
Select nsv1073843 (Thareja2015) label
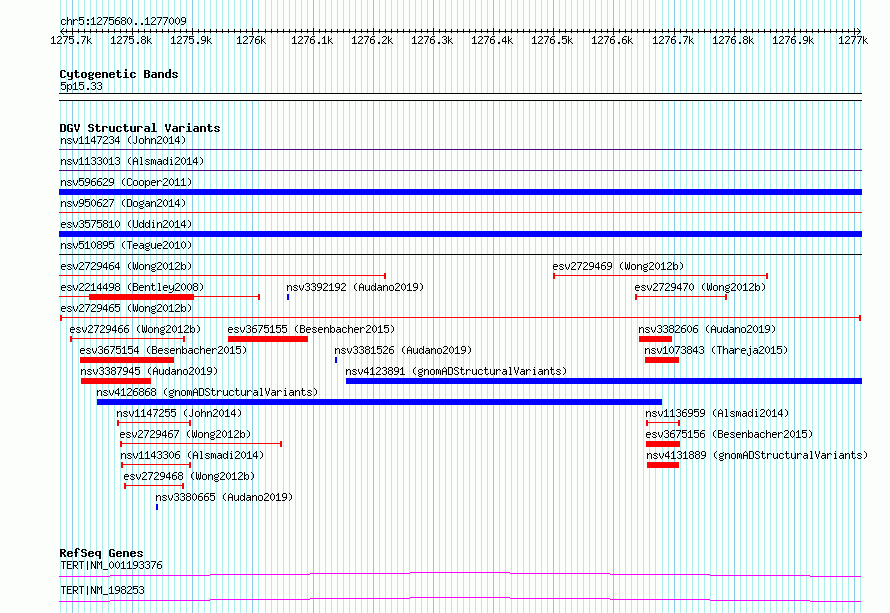click(716, 350)
